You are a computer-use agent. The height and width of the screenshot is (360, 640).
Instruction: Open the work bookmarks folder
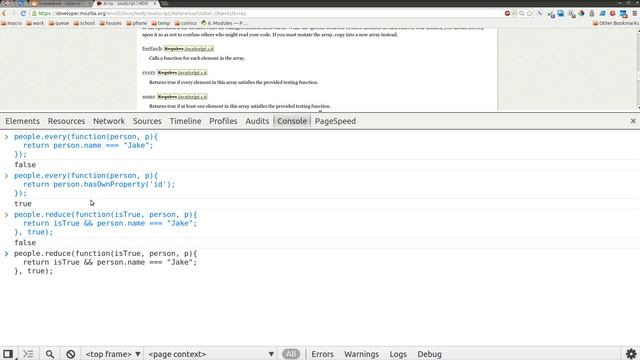(x=35, y=23)
